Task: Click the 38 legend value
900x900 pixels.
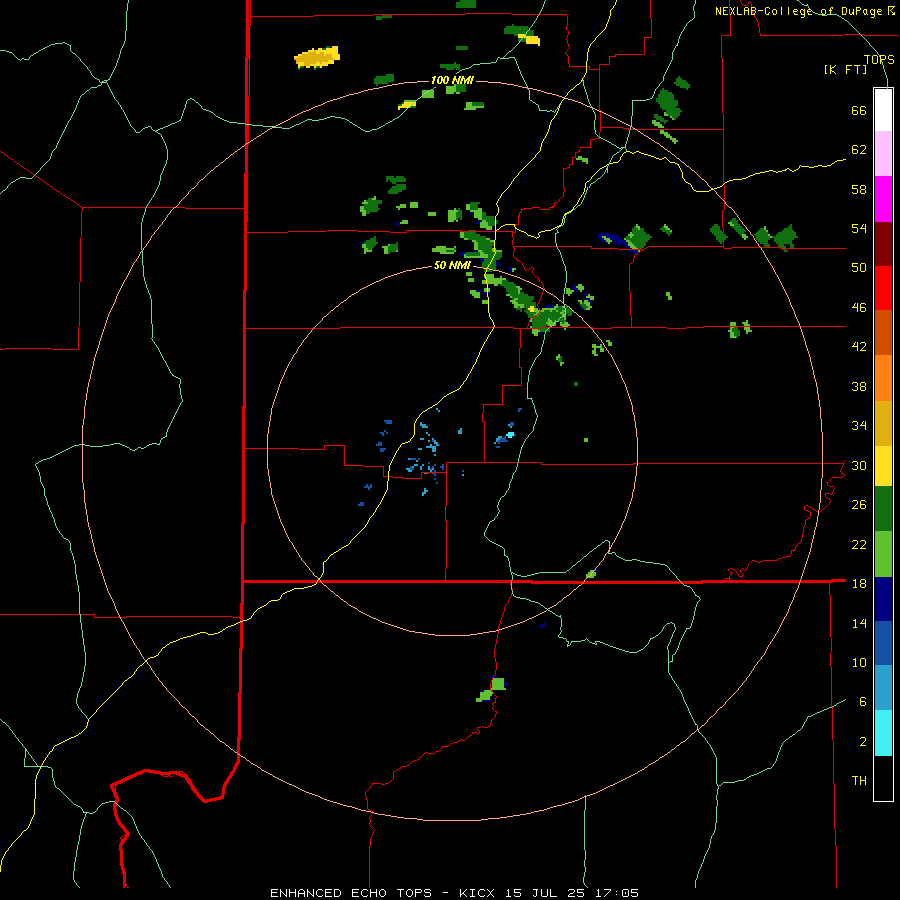Action: click(859, 386)
